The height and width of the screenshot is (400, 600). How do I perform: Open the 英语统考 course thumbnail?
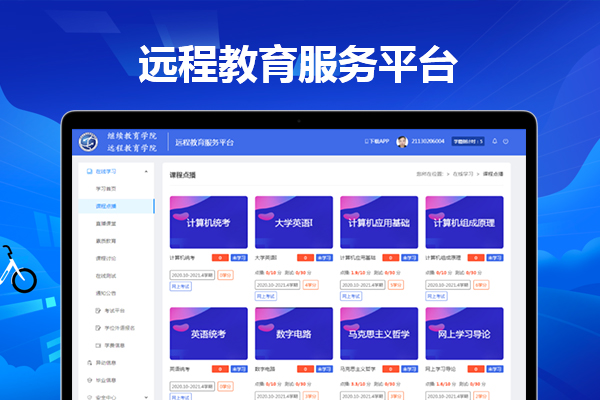tap(209, 333)
